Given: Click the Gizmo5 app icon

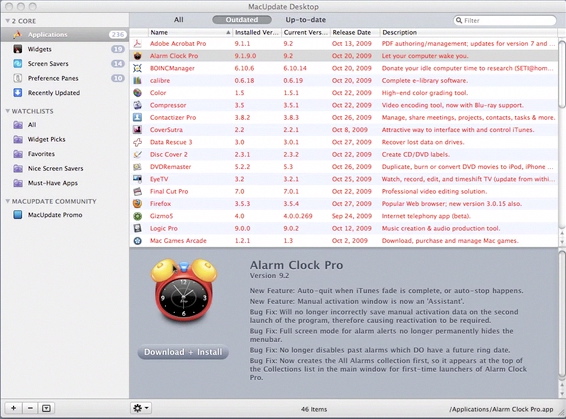Looking at the screenshot, I should [x=138, y=216].
